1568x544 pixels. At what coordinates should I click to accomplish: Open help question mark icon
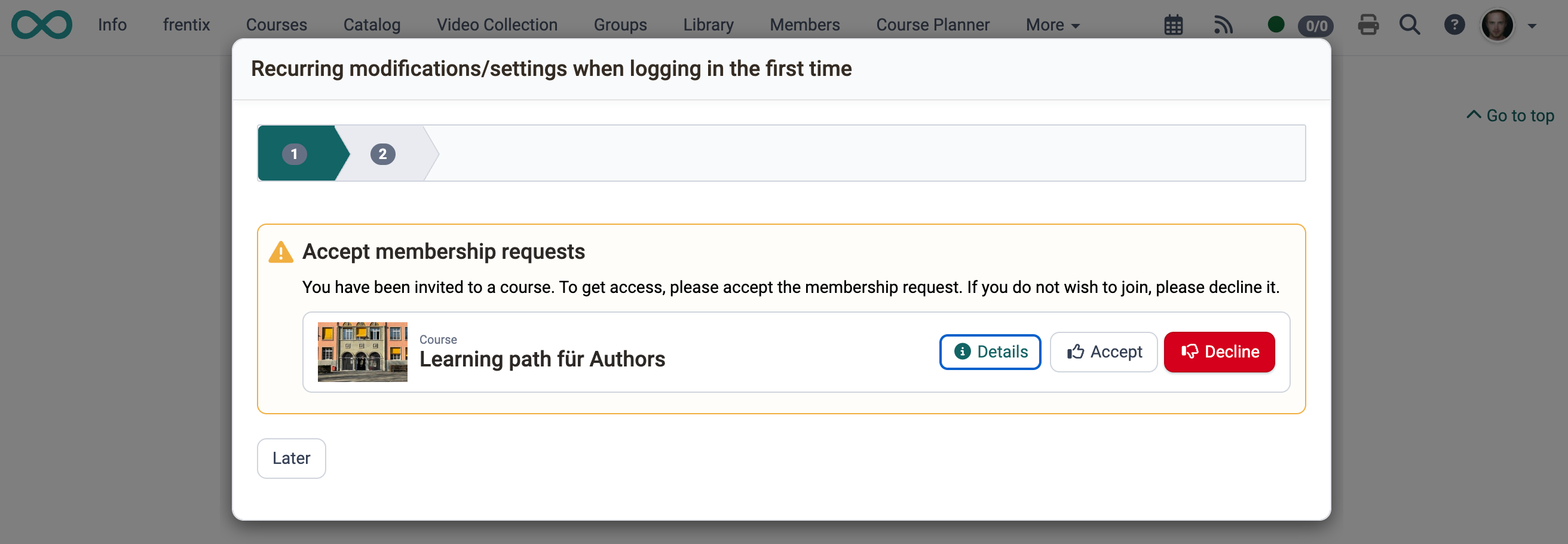tap(1454, 25)
